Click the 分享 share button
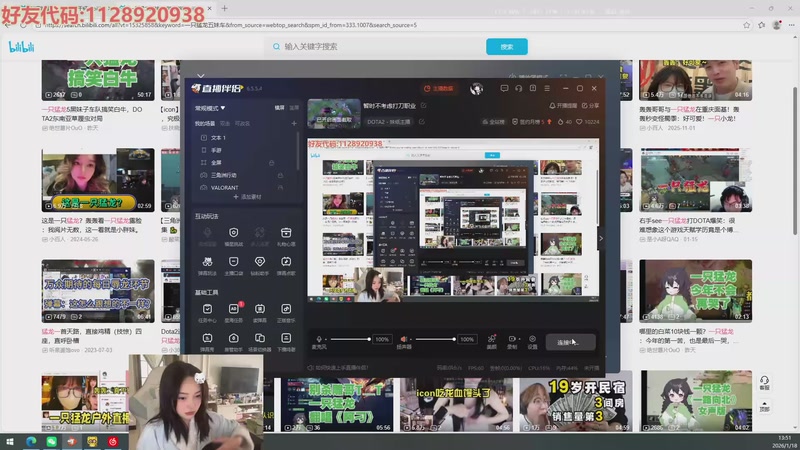This screenshot has height=450, width=800. 591,106
